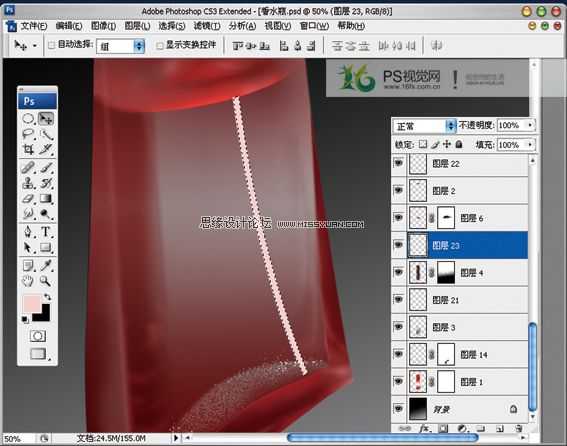Select the Path Selection tool

28,247
